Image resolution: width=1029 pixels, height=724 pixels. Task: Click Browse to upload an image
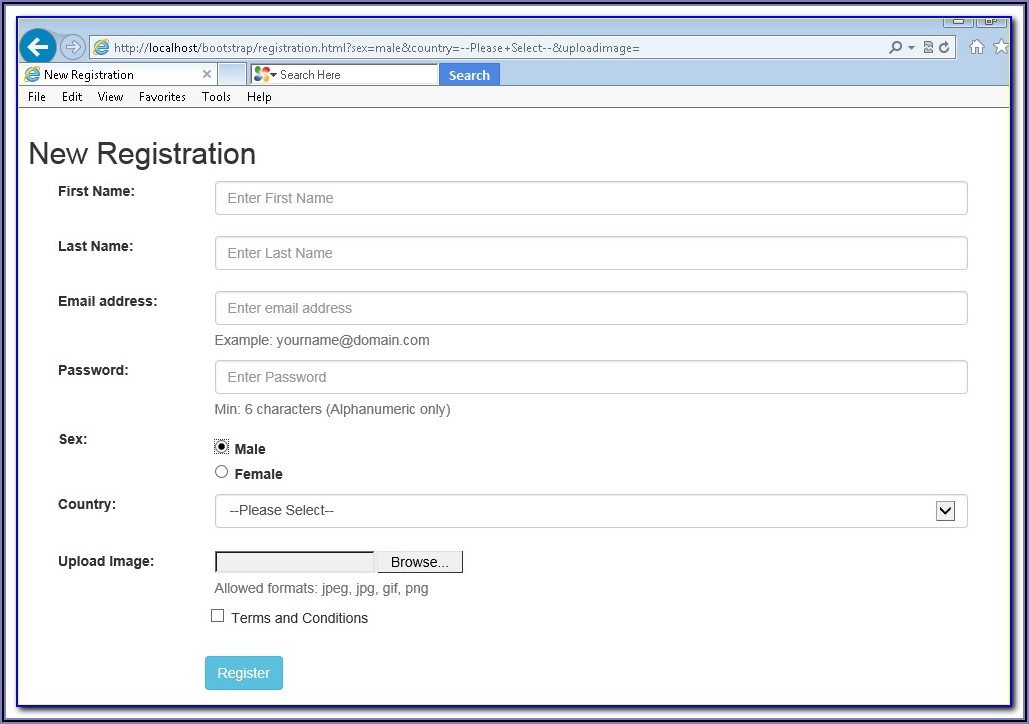[x=419, y=562]
